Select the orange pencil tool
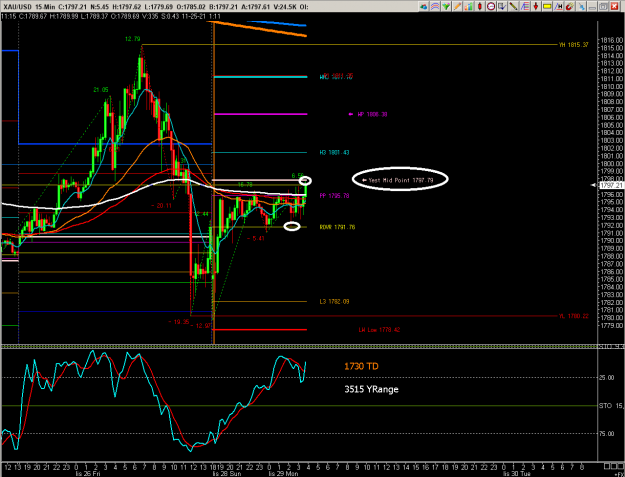The height and width of the screenshot is (477, 625). [x=457, y=6]
